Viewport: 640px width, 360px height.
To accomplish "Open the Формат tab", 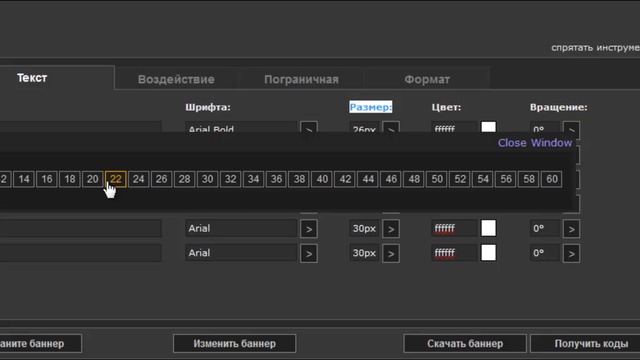I will (x=427, y=79).
